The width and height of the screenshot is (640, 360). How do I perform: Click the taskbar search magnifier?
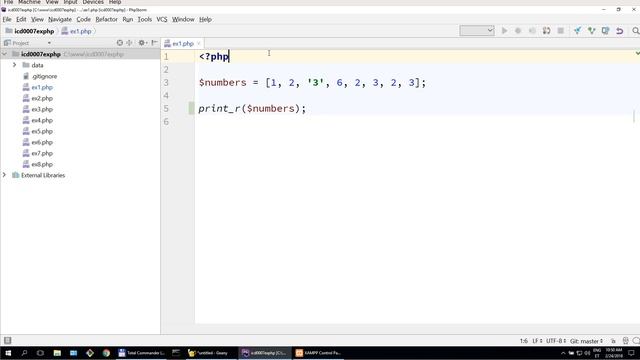24,353
